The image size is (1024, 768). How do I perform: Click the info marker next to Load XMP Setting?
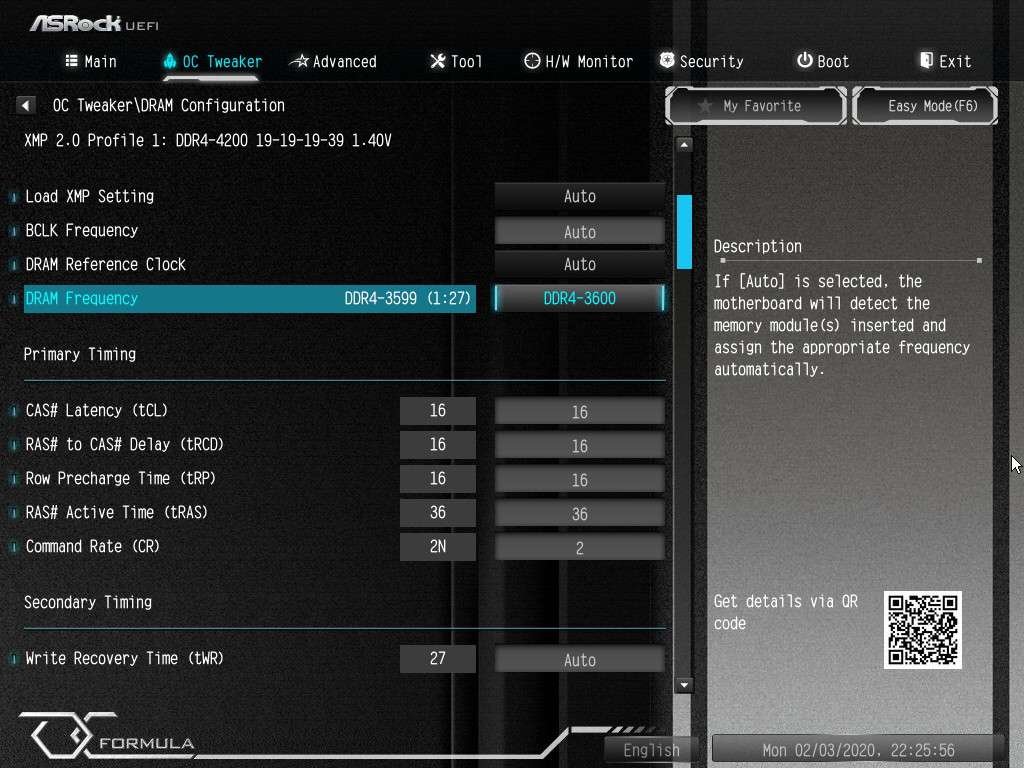[x=13, y=197]
